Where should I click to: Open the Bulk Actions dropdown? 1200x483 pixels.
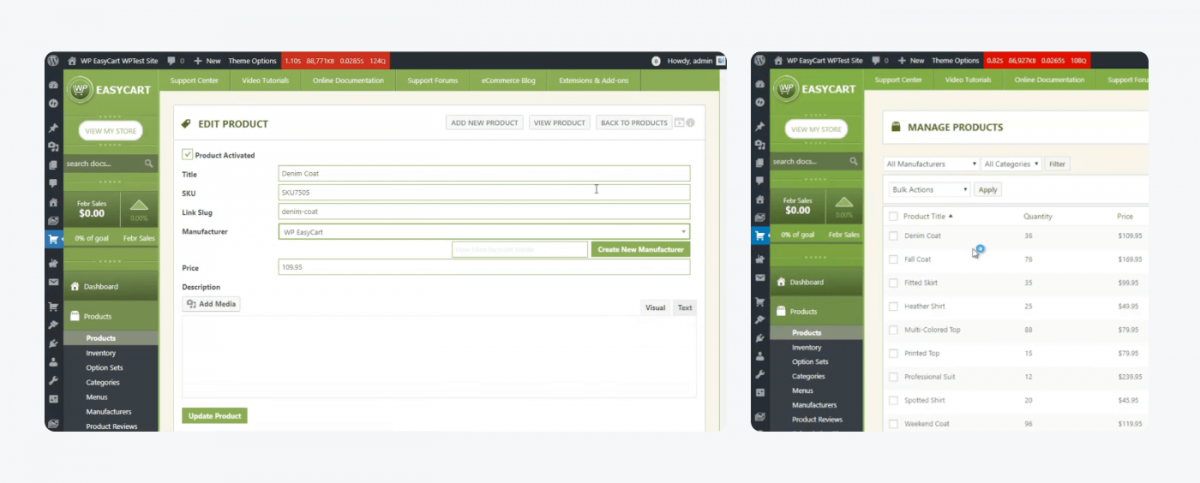point(928,189)
